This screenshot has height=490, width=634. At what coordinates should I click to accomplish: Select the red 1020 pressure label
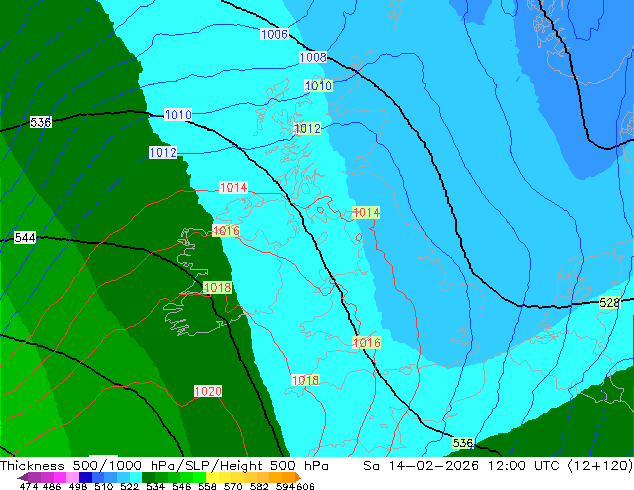pos(208,391)
